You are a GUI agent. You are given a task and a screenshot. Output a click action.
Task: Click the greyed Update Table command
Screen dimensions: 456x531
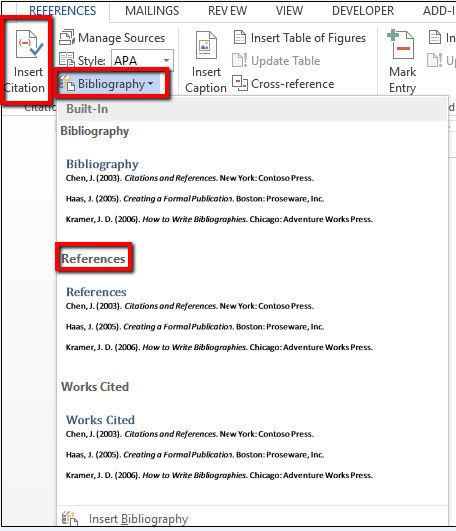[x=276, y=61]
